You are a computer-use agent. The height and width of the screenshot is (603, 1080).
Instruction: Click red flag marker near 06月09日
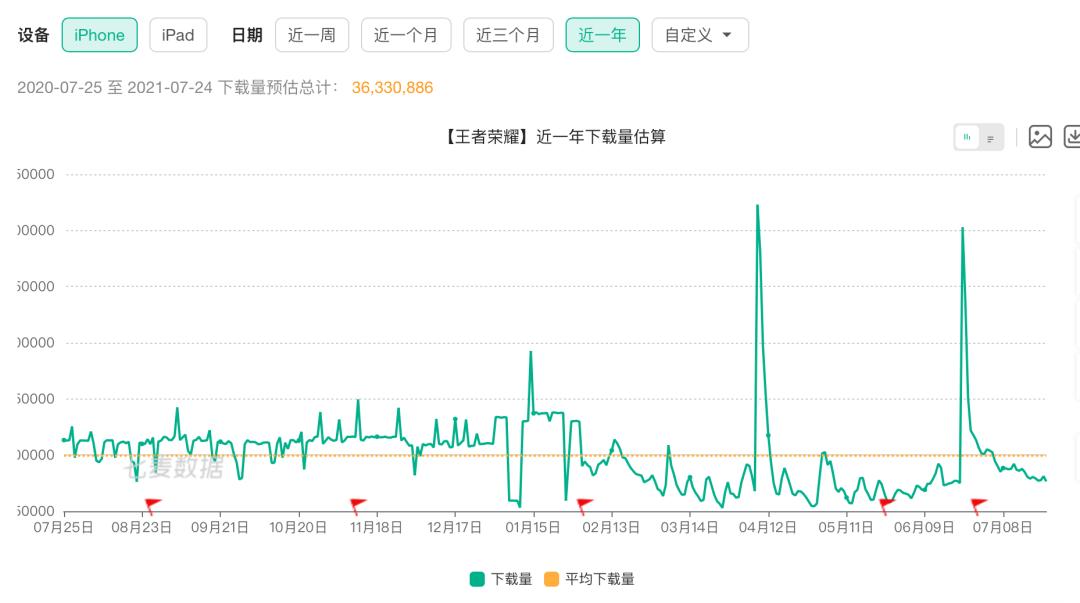(x=886, y=505)
